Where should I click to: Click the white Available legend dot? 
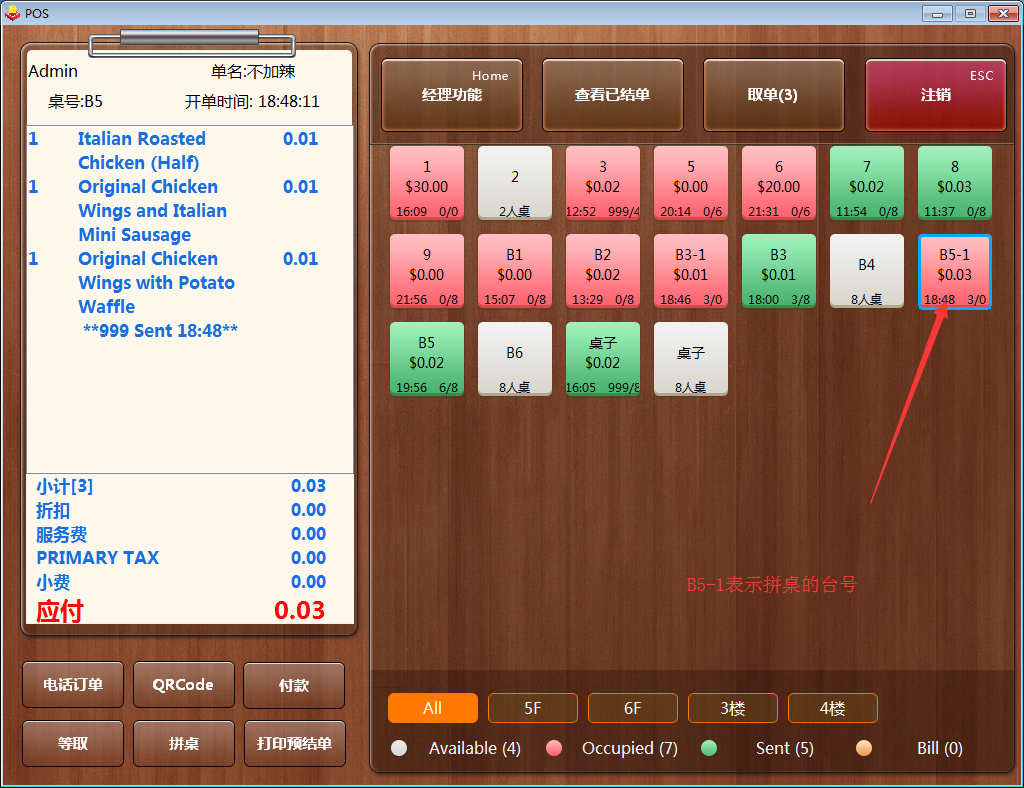(399, 748)
